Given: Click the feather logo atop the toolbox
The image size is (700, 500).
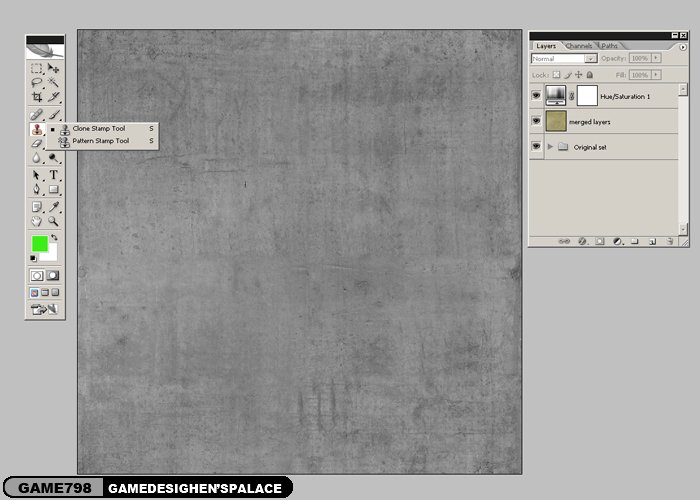Looking at the screenshot, I should [45, 51].
